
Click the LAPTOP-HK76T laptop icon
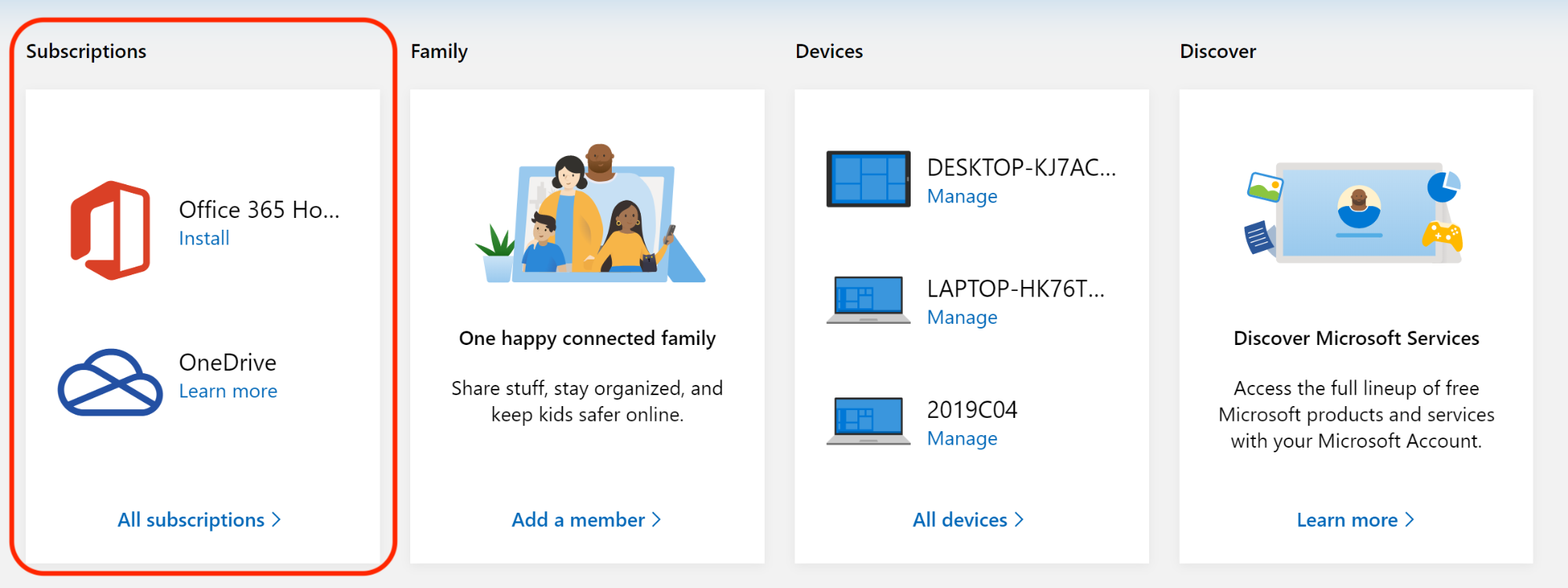pyautogui.click(x=868, y=299)
